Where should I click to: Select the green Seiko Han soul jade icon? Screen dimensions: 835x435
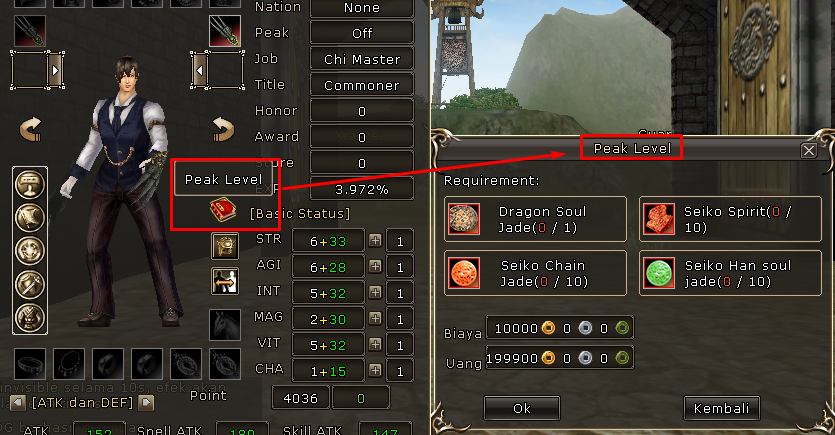(x=659, y=273)
